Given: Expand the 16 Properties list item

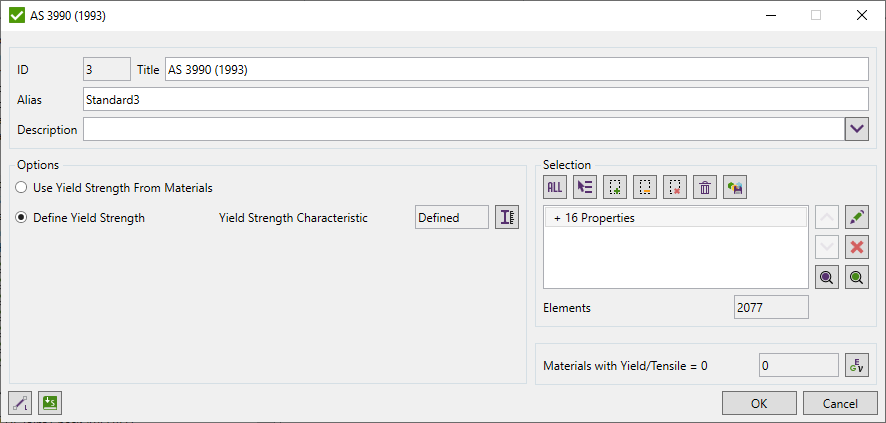Looking at the screenshot, I should click(557, 217).
